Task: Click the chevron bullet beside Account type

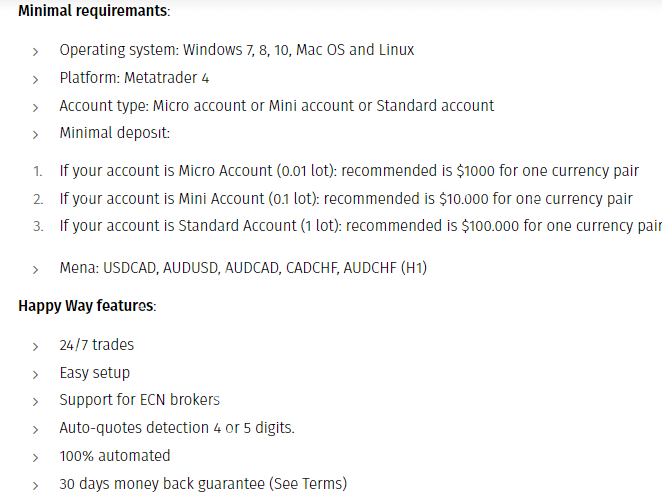Action: click(36, 106)
